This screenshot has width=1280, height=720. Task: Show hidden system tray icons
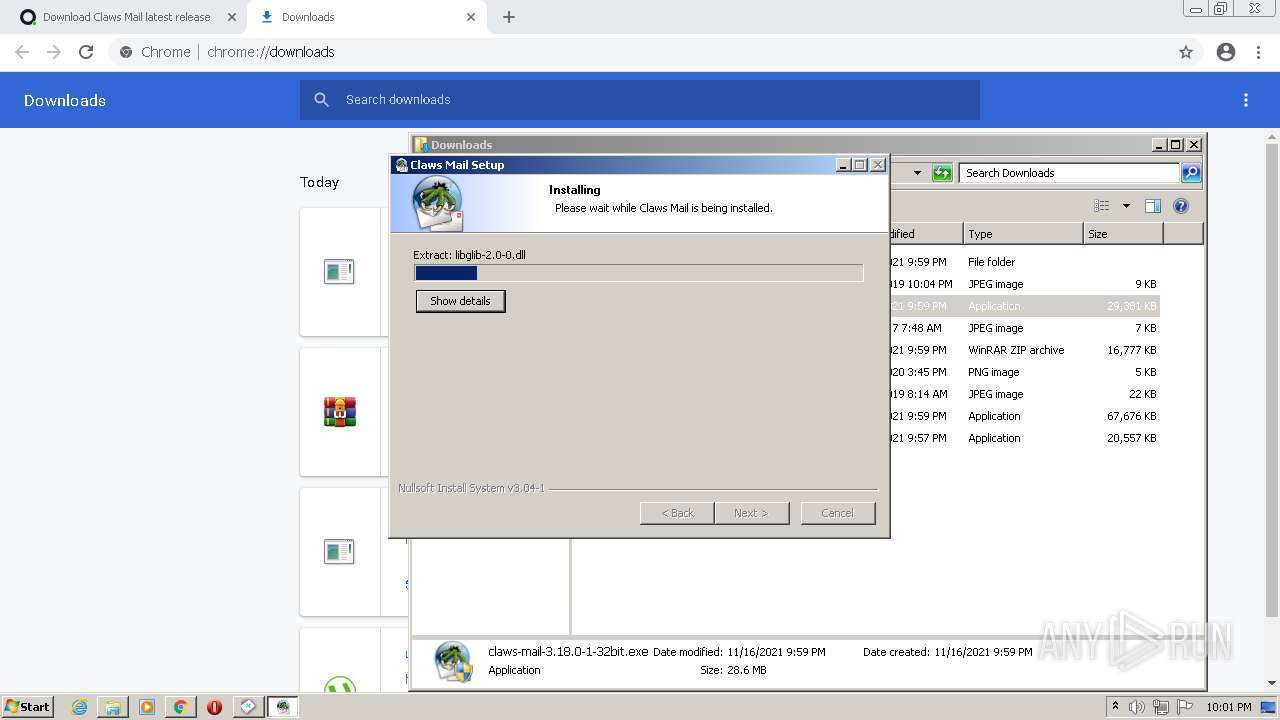point(1115,707)
